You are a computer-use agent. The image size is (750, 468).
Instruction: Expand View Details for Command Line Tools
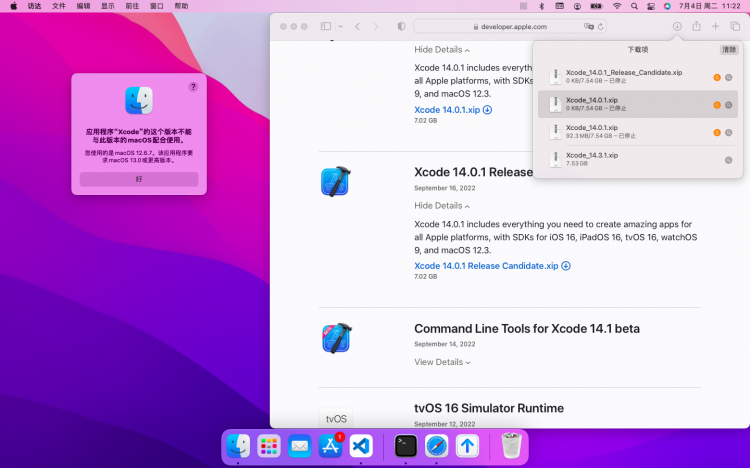tap(442, 362)
